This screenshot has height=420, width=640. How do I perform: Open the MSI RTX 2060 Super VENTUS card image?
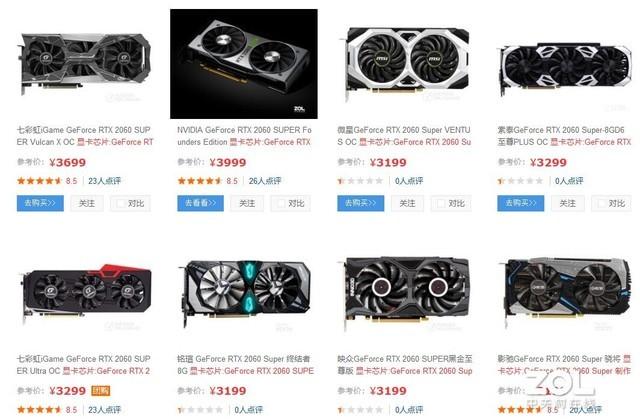[404, 62]
